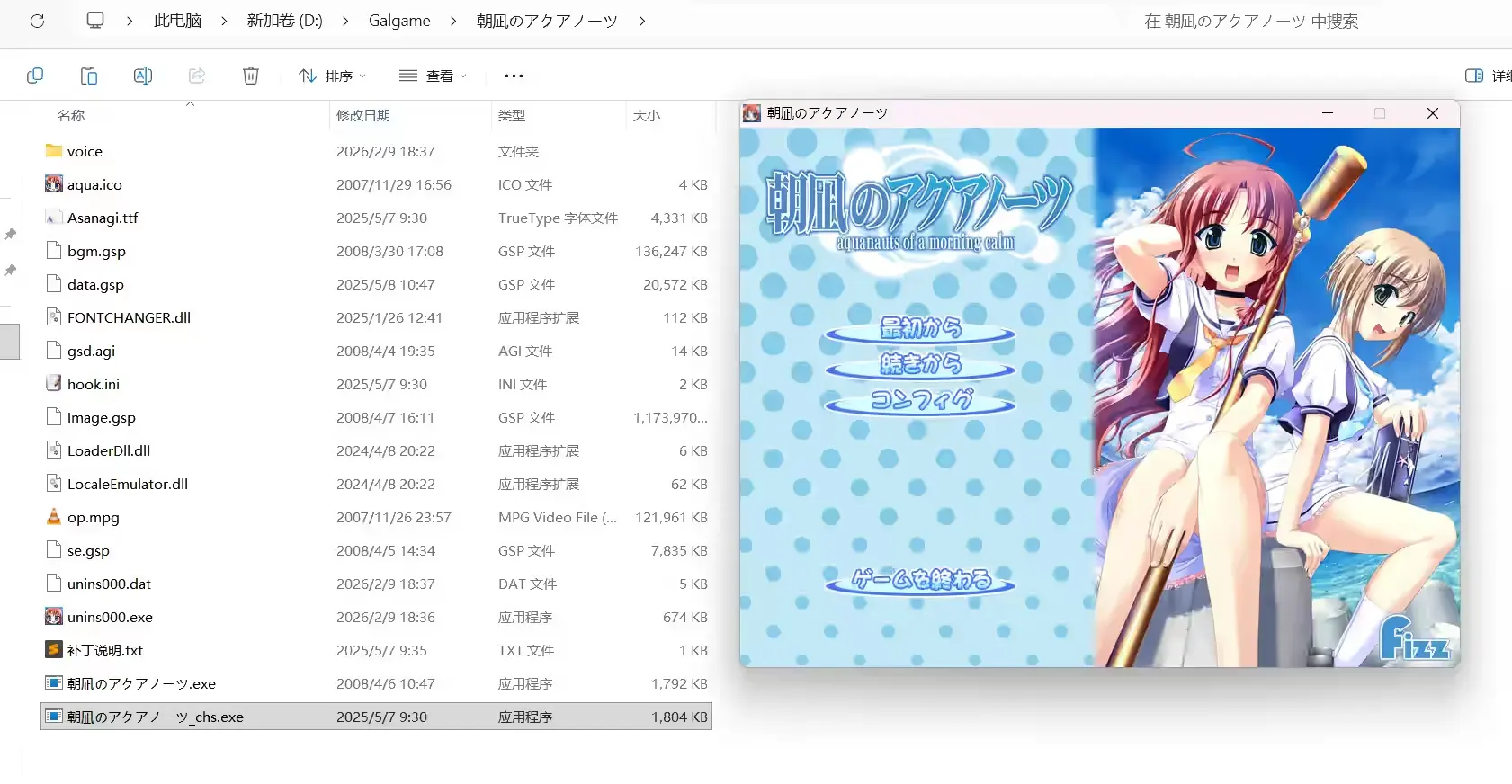Click the delete trash can icon
Screen dimensions: 1512x784
click(x=251, y=76)
